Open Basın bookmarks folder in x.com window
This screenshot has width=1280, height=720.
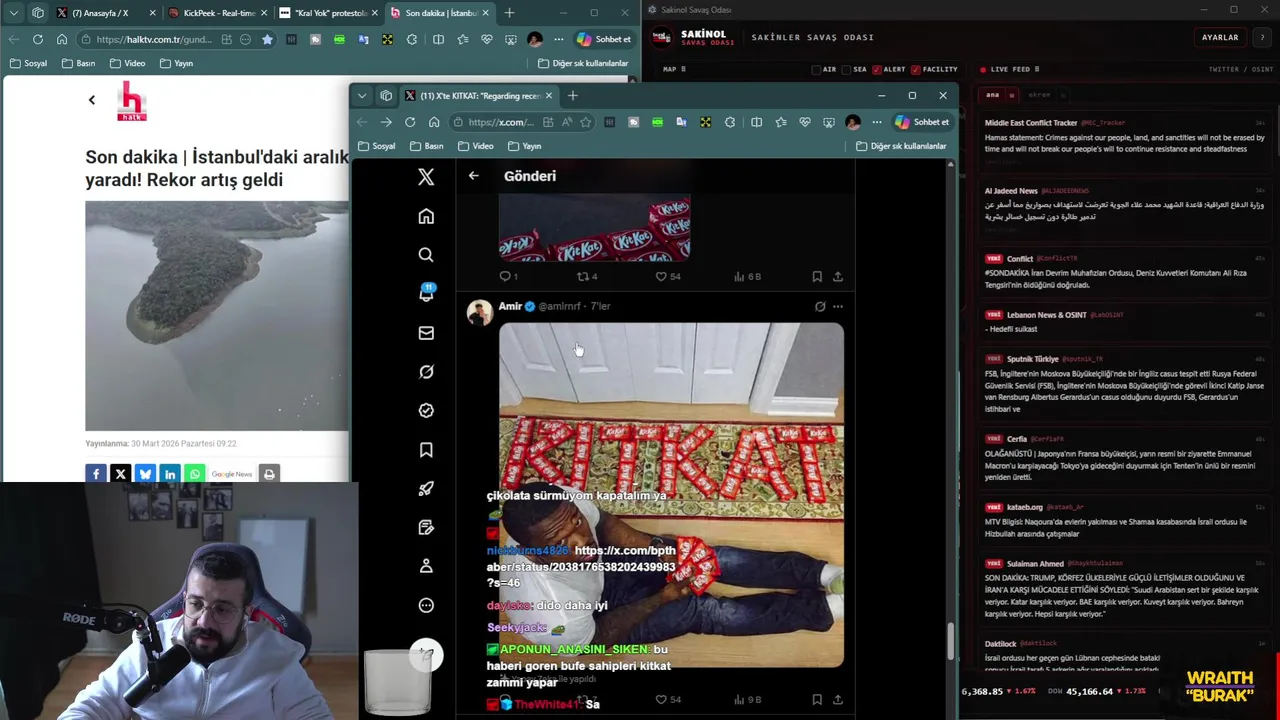426,146
